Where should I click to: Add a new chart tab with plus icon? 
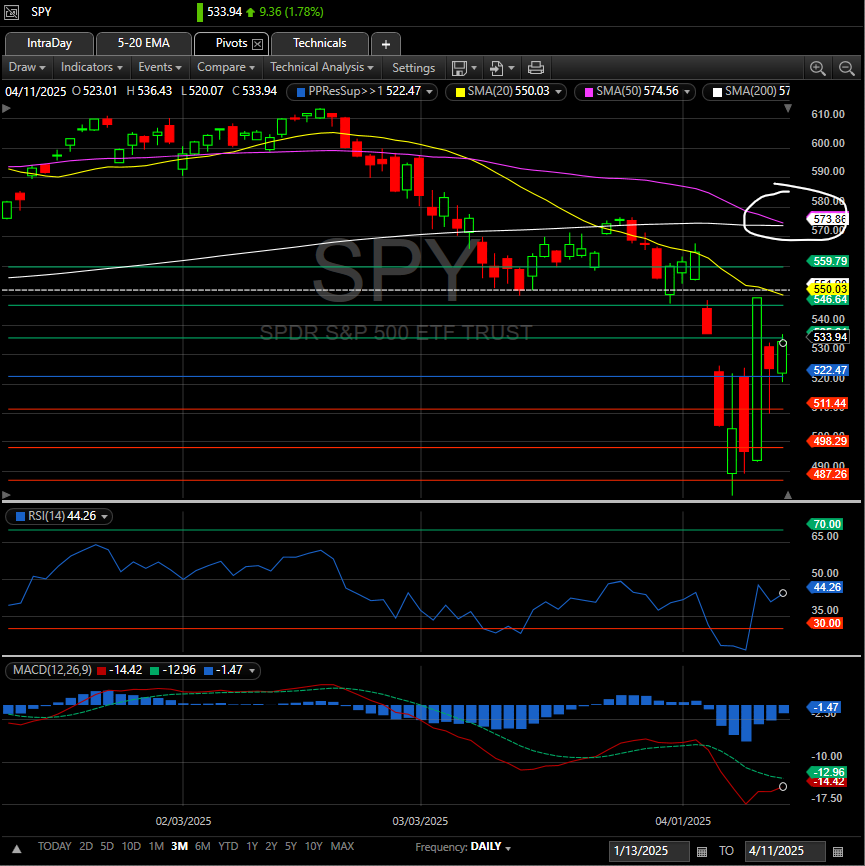[386, 44]
